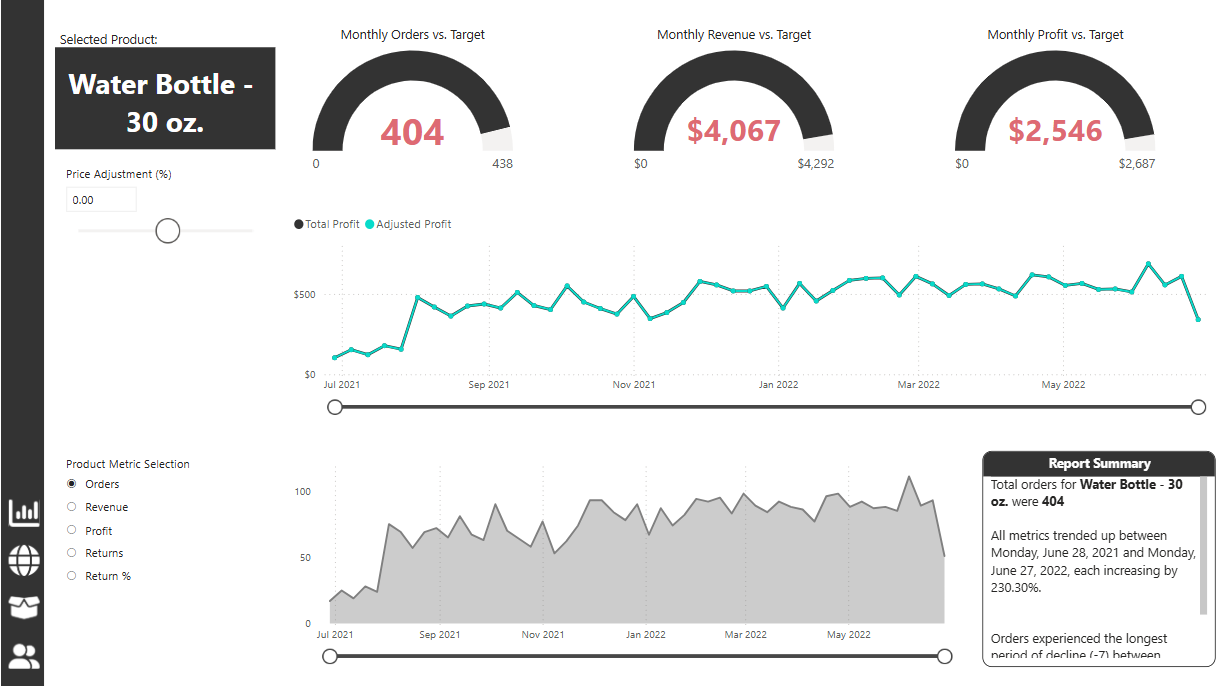Click the Price Adjustment slider handle
The height and width of the screenshot is (686, 1219).
[168, 231]
